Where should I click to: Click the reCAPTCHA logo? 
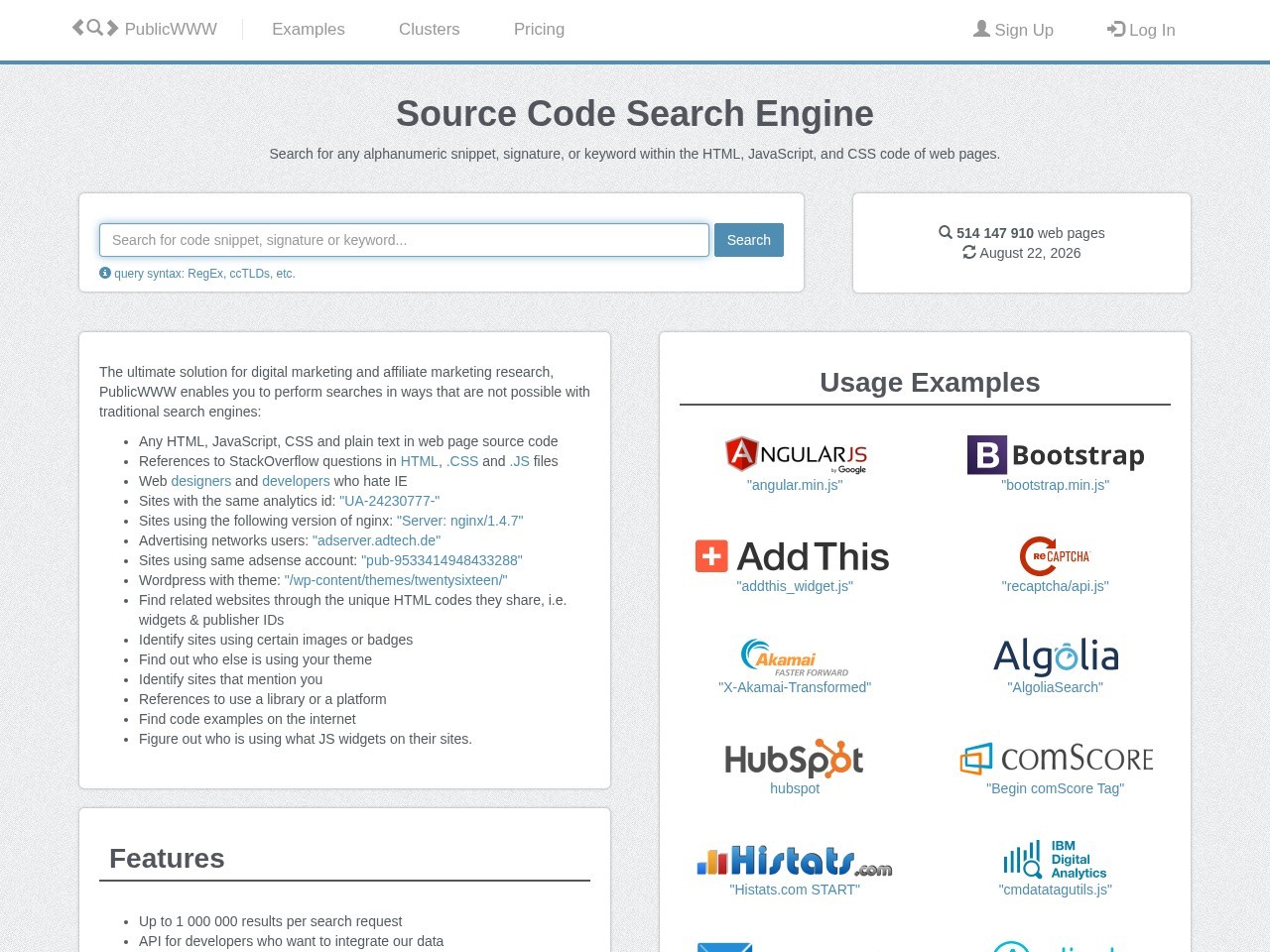coord(1055,556)
